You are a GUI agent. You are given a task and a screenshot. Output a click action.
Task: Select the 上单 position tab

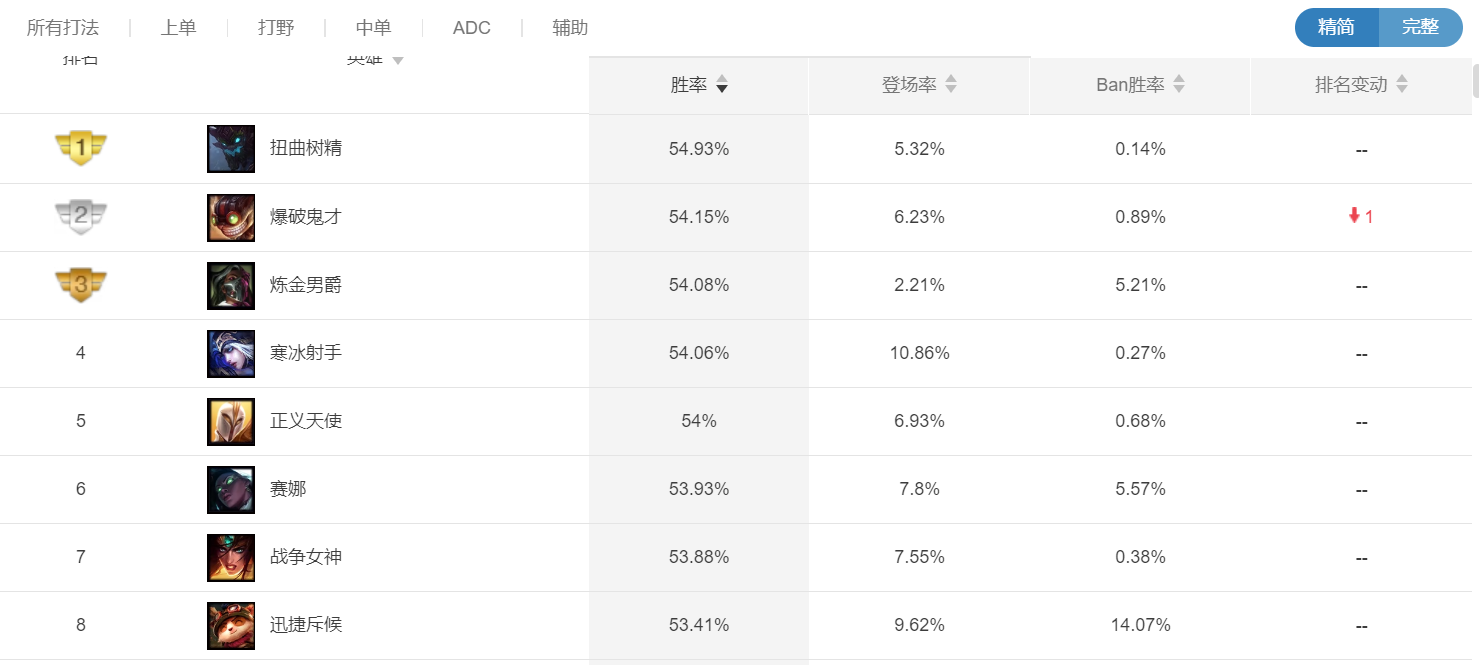179,28
